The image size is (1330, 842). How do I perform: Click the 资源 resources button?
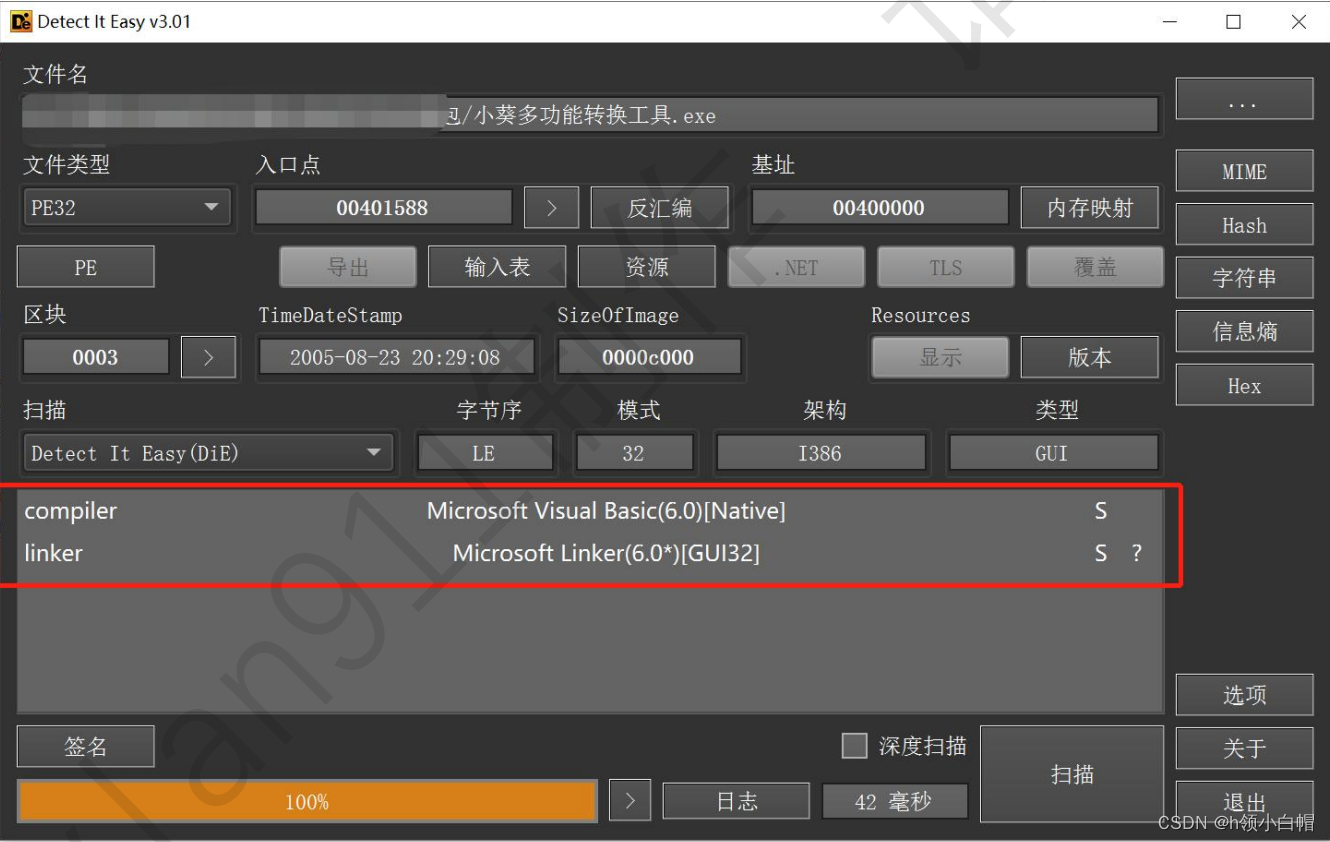(647, 267)
